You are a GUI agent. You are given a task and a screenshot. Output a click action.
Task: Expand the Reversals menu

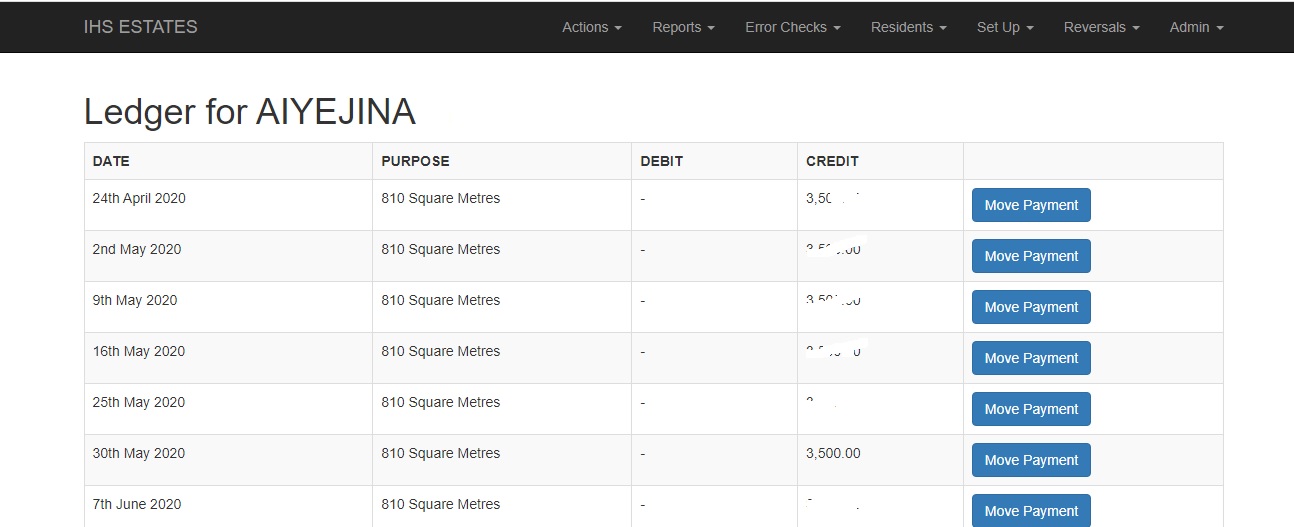(x=1101, y=27)
